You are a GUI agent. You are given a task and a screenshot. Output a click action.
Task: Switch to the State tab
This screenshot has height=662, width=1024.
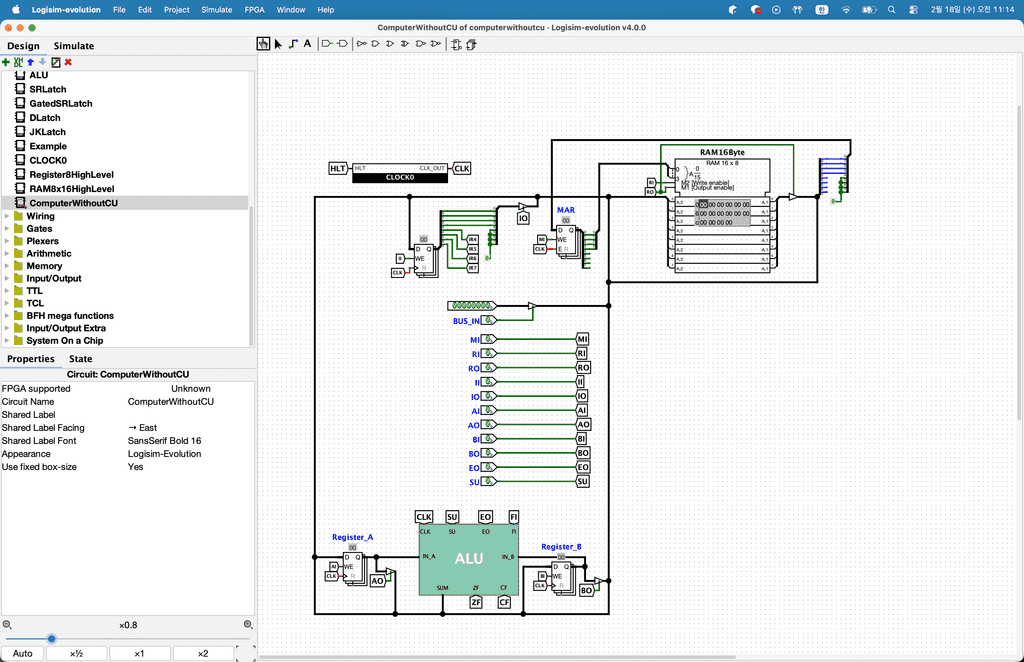coord(80,359)
